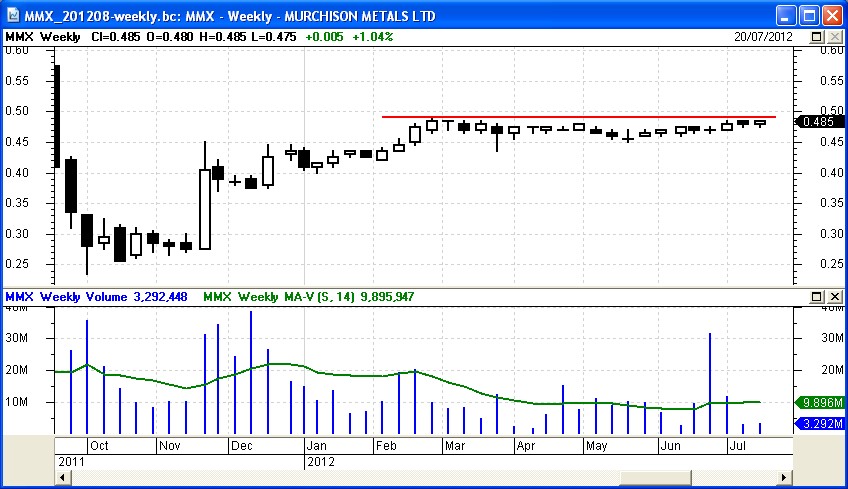Close the weekly volume pane

(x=835, y=296)
